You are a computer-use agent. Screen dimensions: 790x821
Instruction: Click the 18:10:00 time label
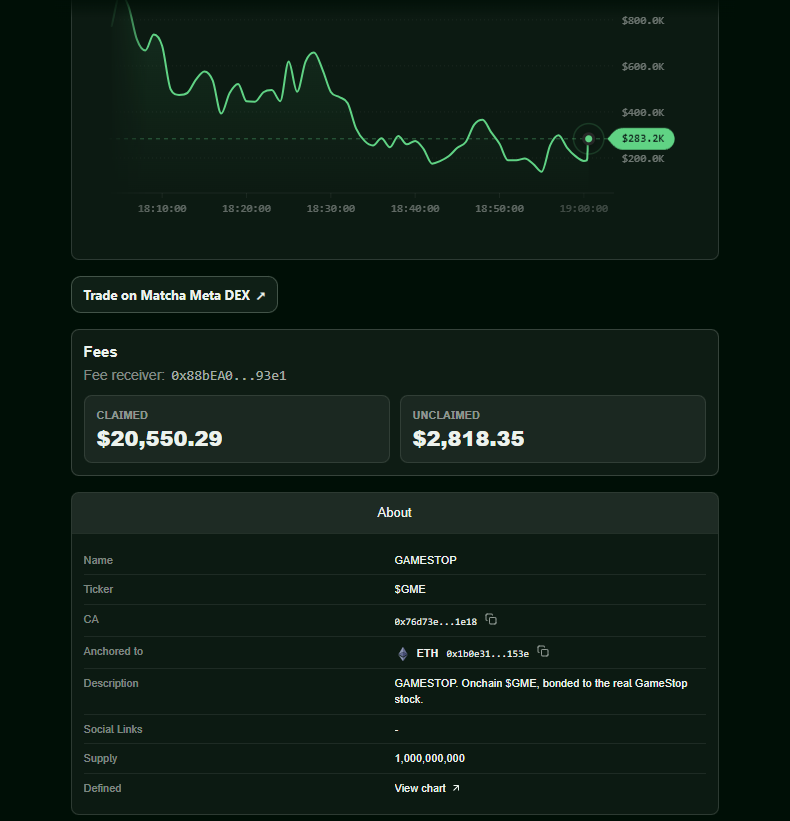click(162, 208)
